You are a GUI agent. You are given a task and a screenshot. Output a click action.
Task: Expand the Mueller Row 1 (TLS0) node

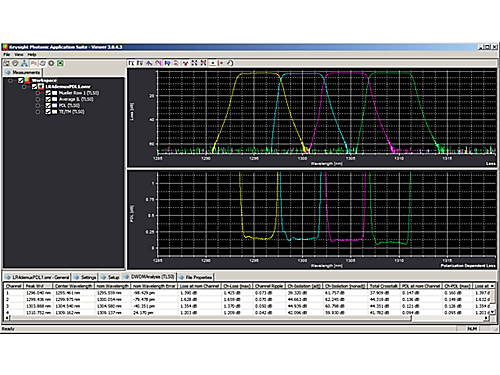(38, 93)
